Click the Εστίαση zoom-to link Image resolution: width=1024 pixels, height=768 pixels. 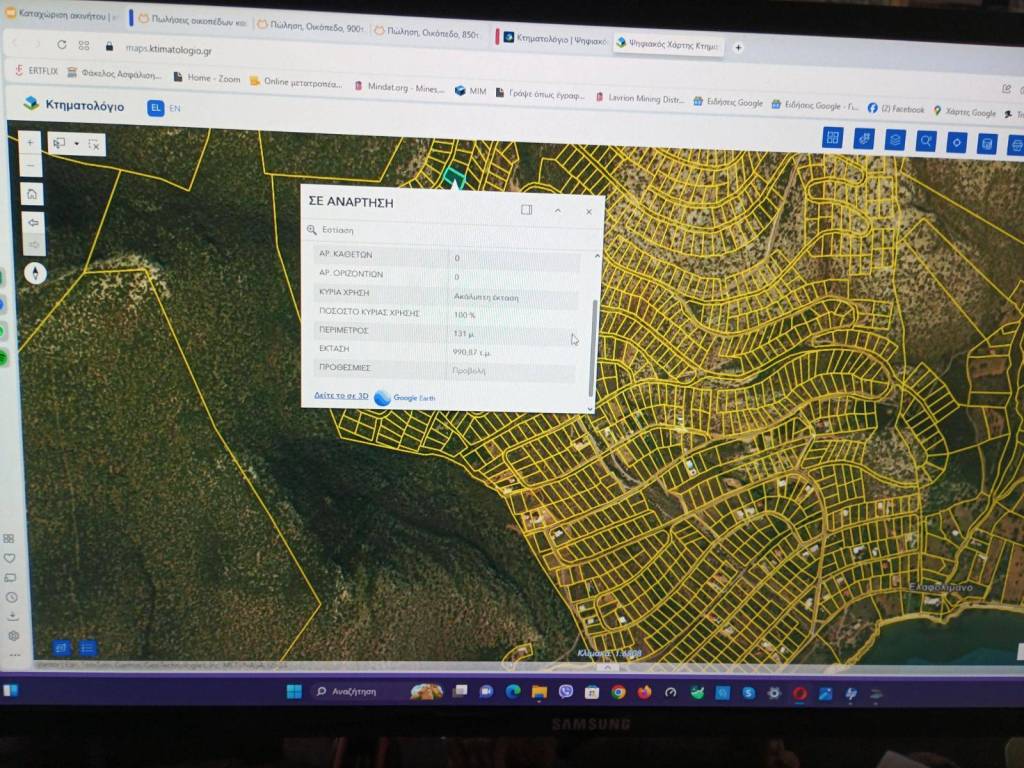tap(337, 230)
